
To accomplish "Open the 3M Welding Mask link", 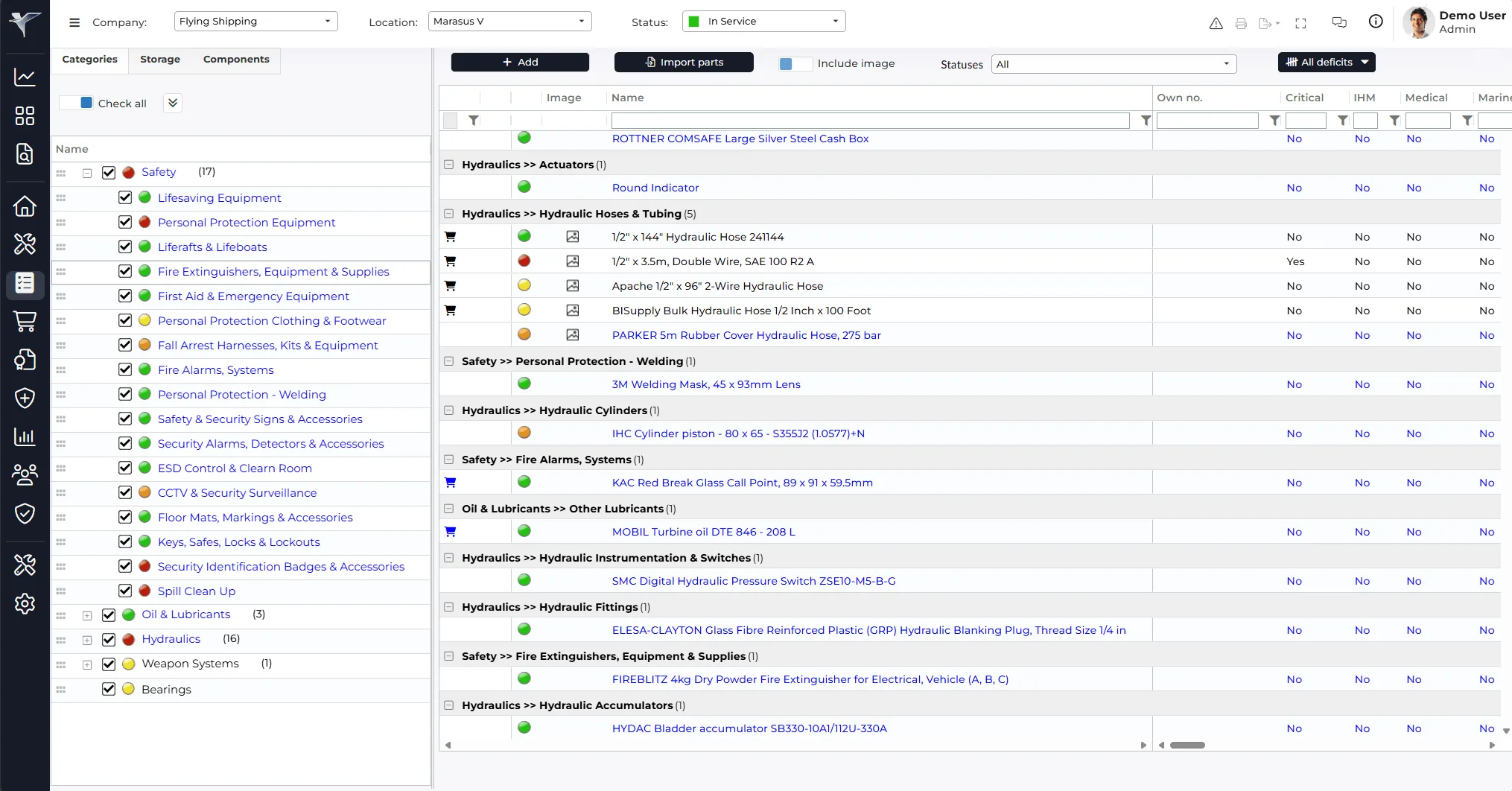I will click(x=705, y=384).
